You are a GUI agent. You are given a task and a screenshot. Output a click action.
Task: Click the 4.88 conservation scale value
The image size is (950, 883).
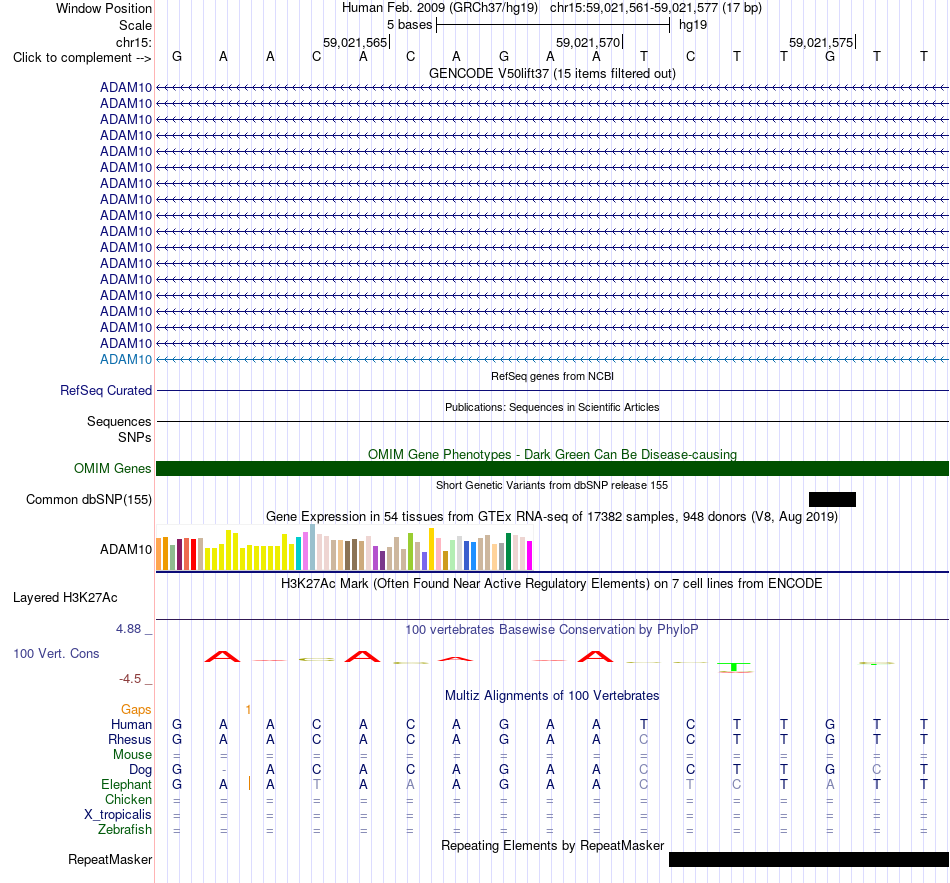coord(128,629)
